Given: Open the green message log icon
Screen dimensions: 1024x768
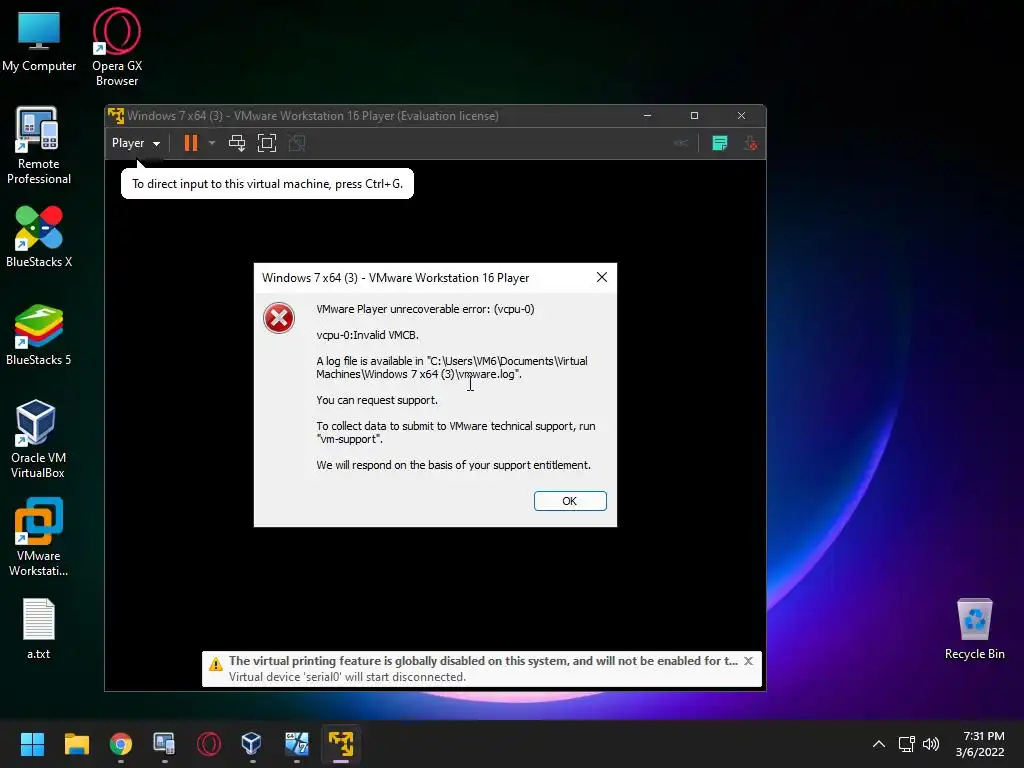Looking at the screenshot, I should (x=720, y=143).
